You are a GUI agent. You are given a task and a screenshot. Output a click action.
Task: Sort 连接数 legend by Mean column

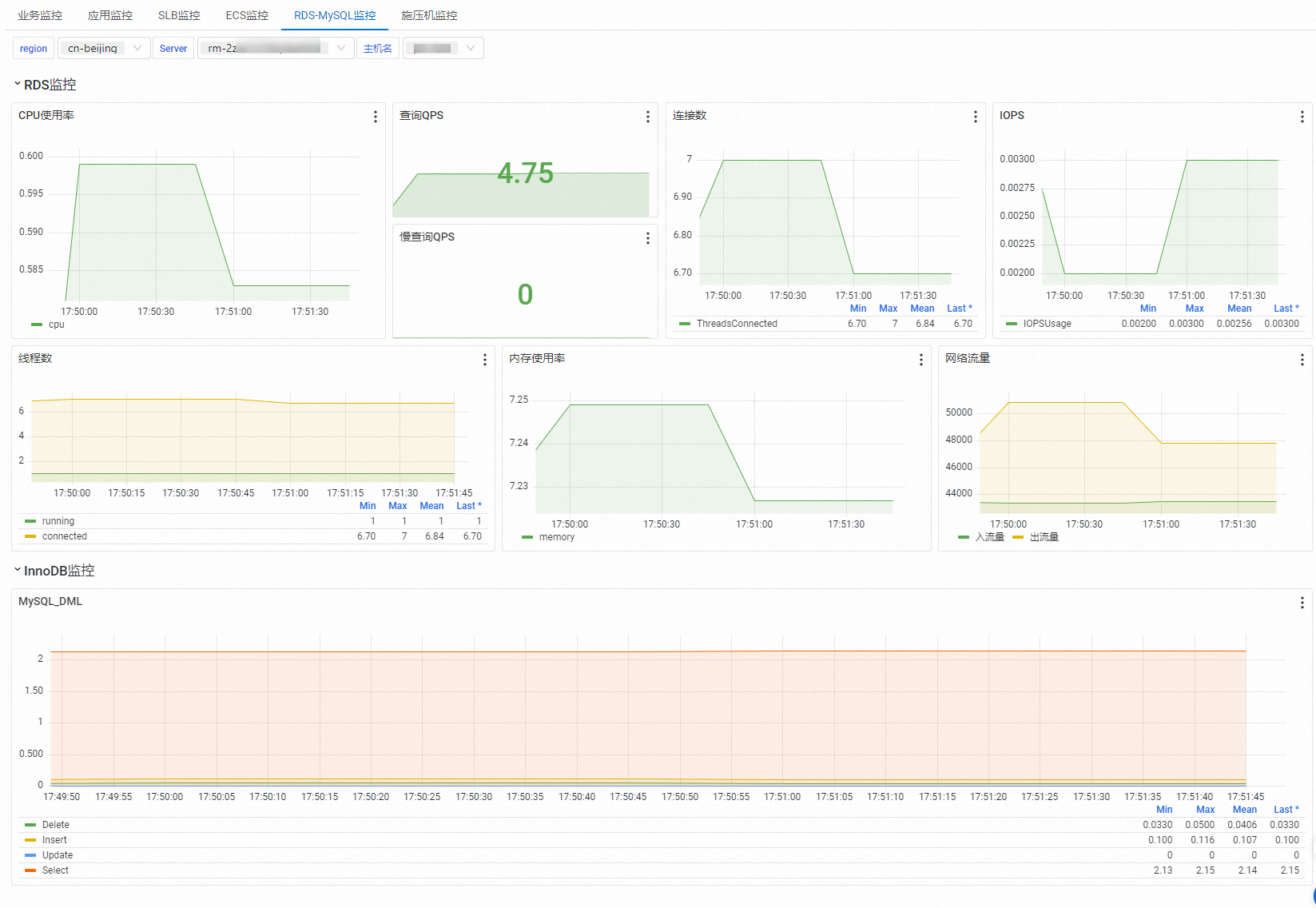click(922, 309)
